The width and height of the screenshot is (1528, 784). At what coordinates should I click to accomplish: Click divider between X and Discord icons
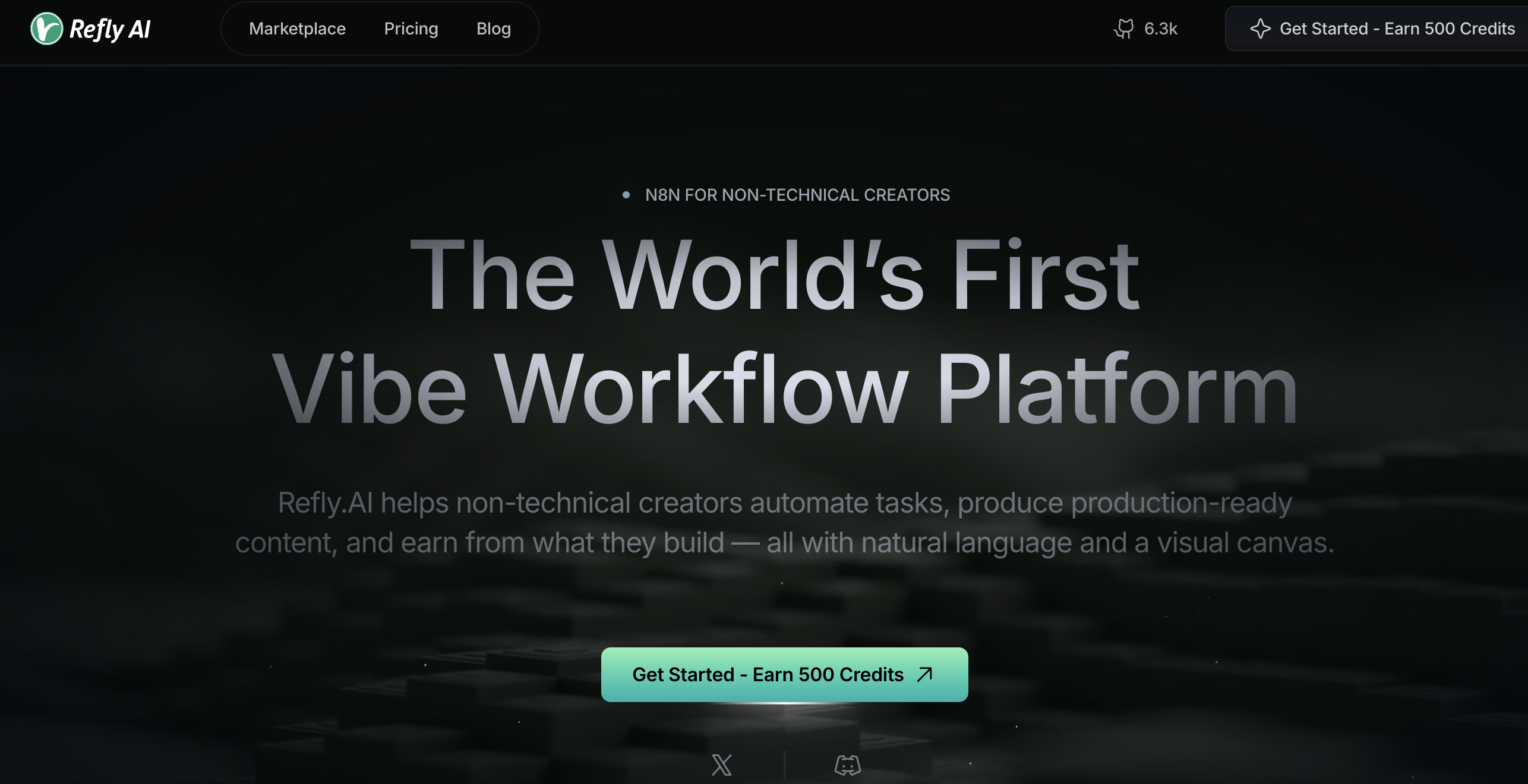tap(785, 765)
